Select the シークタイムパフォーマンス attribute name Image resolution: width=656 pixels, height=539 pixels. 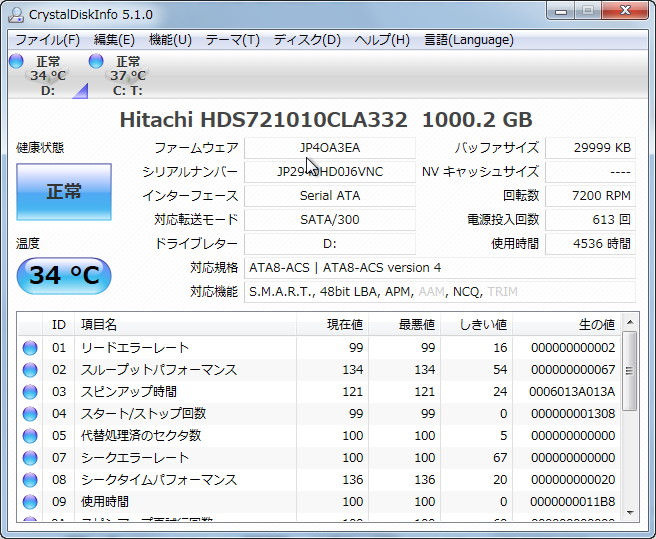pos(159,480)
